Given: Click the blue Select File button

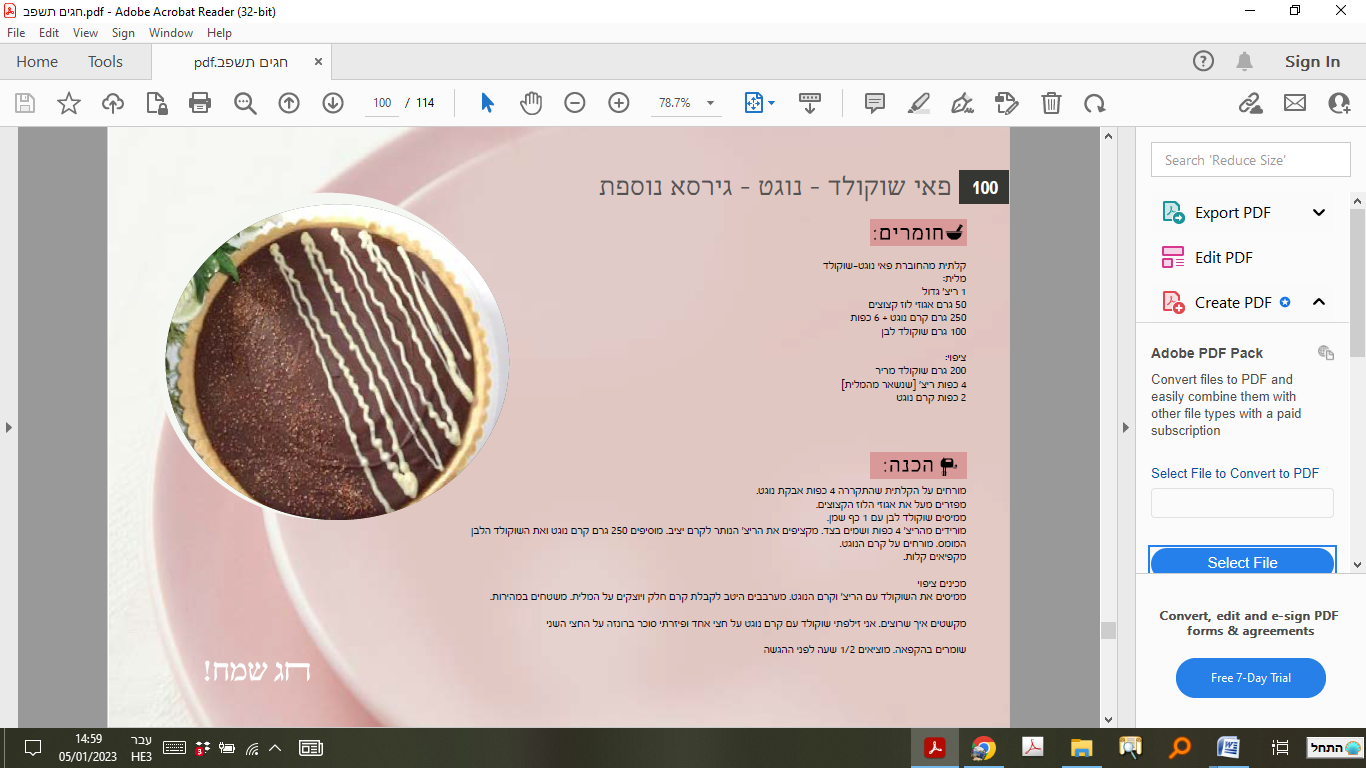Looking at the screenshot, I should tap(1242, 562).
